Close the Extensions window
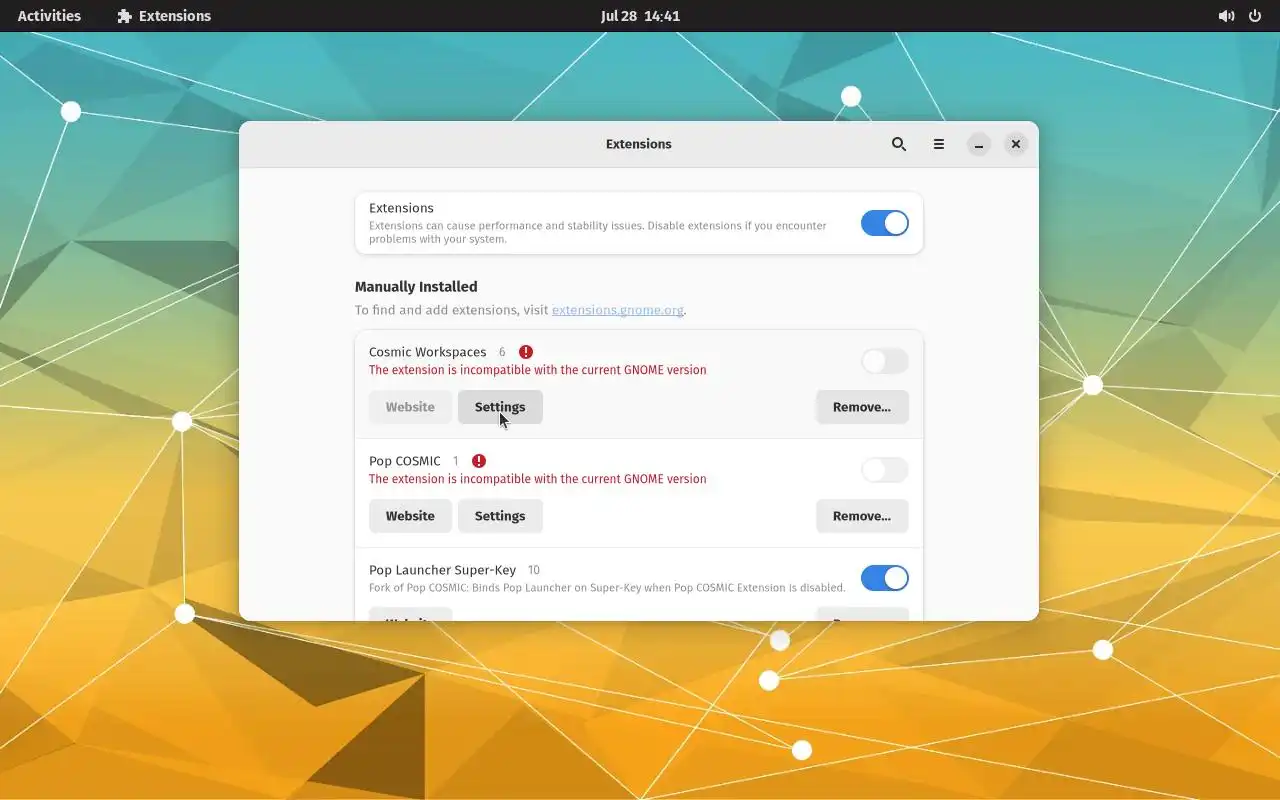 click(x=1016, y=145)
